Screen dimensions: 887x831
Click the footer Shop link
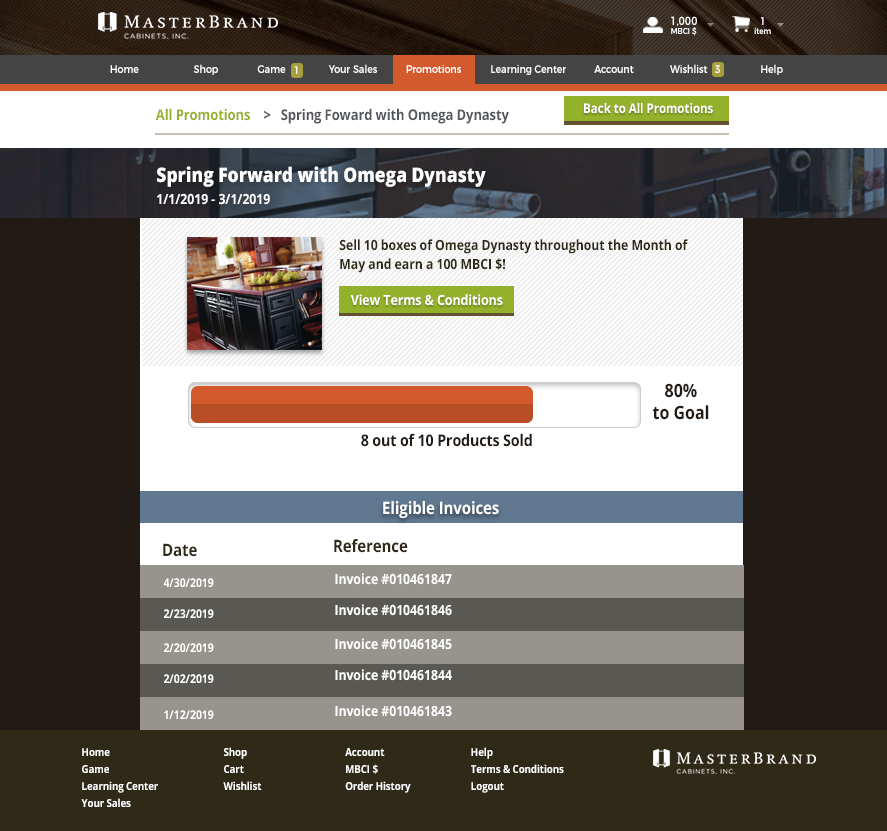(235, 752)
